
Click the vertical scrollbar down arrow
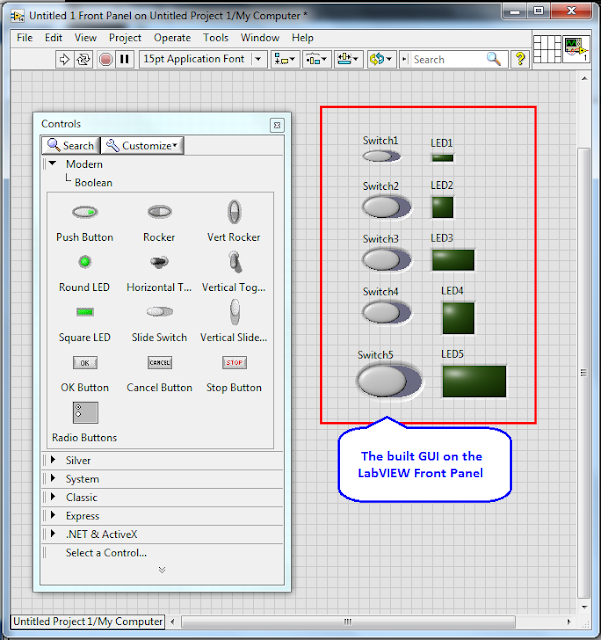[x=584, y=607]
